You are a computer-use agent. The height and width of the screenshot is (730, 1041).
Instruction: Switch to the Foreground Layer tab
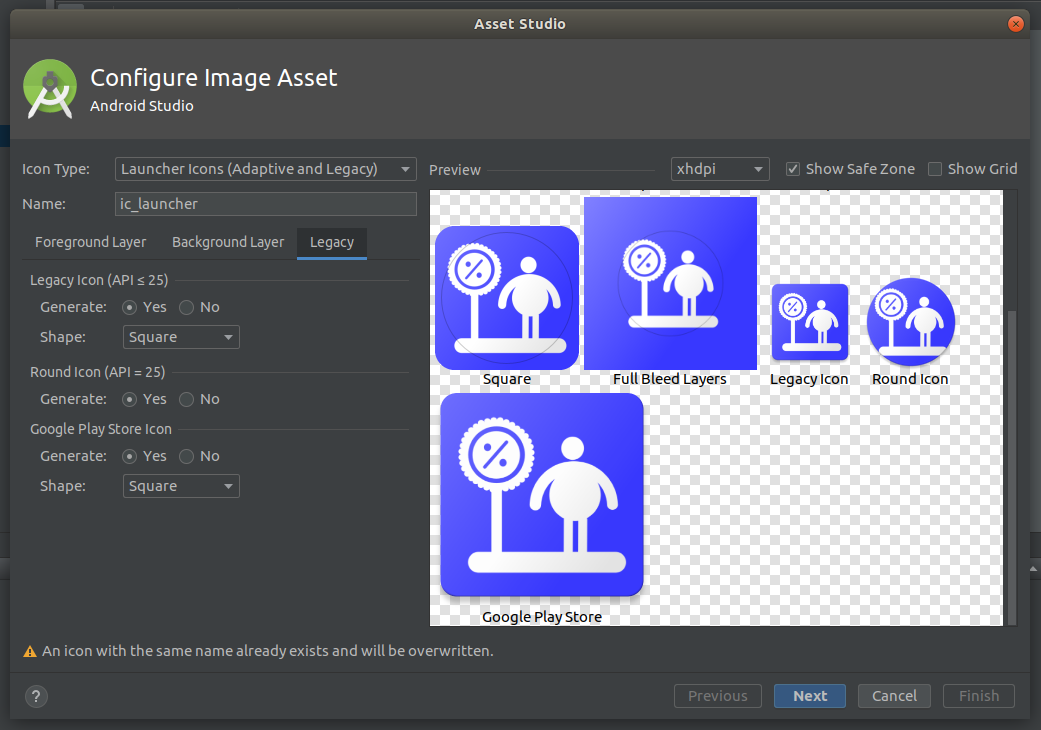coord(90,242)
